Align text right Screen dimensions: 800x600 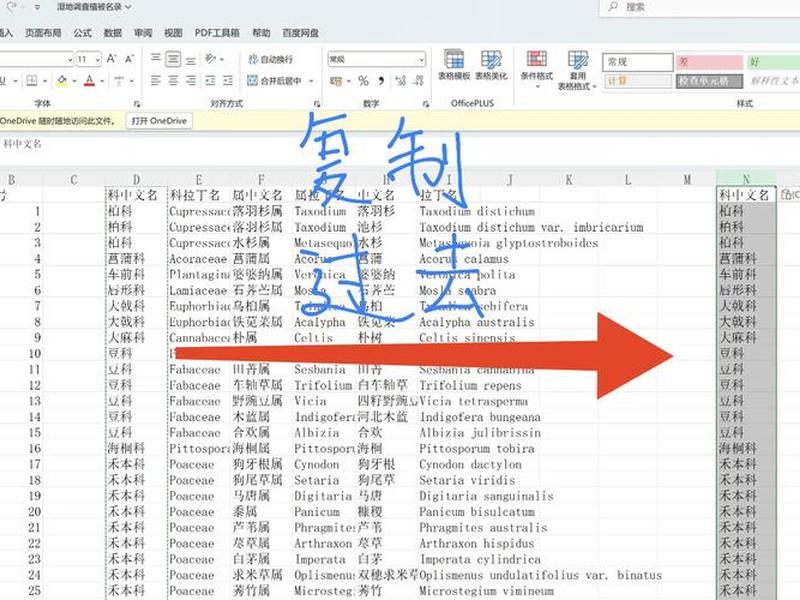point(191,81)
